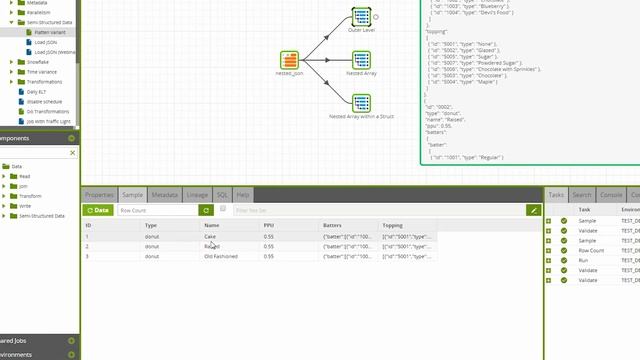Open the Metadata tab in bottom panel
Viewport: 640px width, 360px height.
point(164,195)
